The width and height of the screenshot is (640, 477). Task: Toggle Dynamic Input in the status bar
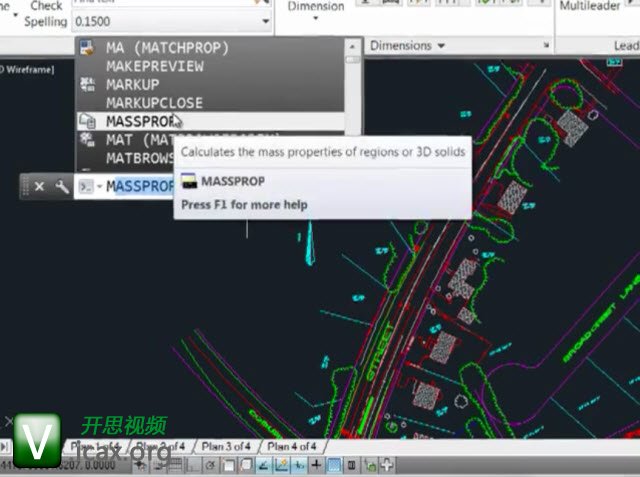pos(300,465)
